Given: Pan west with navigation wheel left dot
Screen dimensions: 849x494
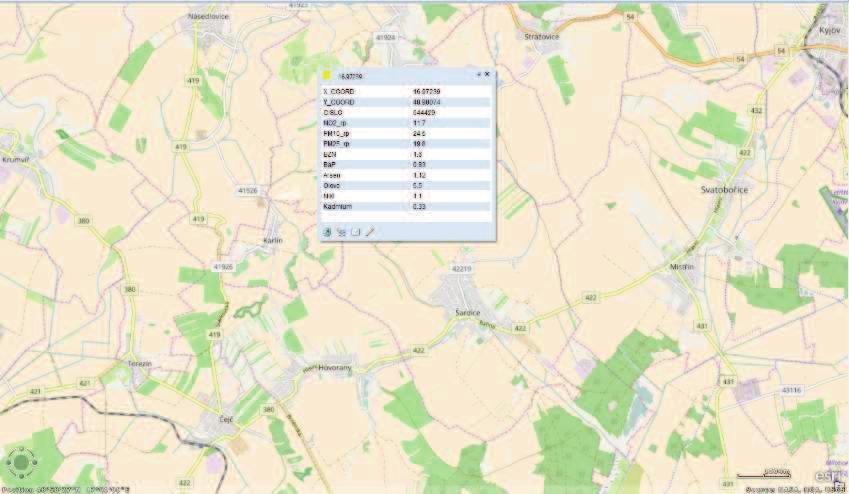Looking at the screenshot, I should pos(8,463).
